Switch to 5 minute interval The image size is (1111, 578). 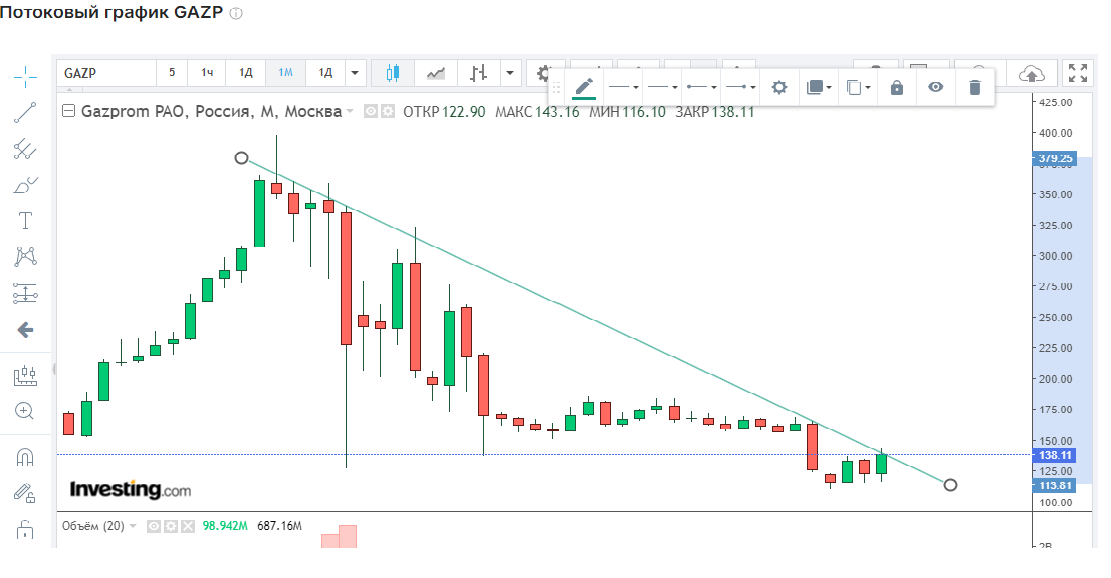[x=172, y=73]
